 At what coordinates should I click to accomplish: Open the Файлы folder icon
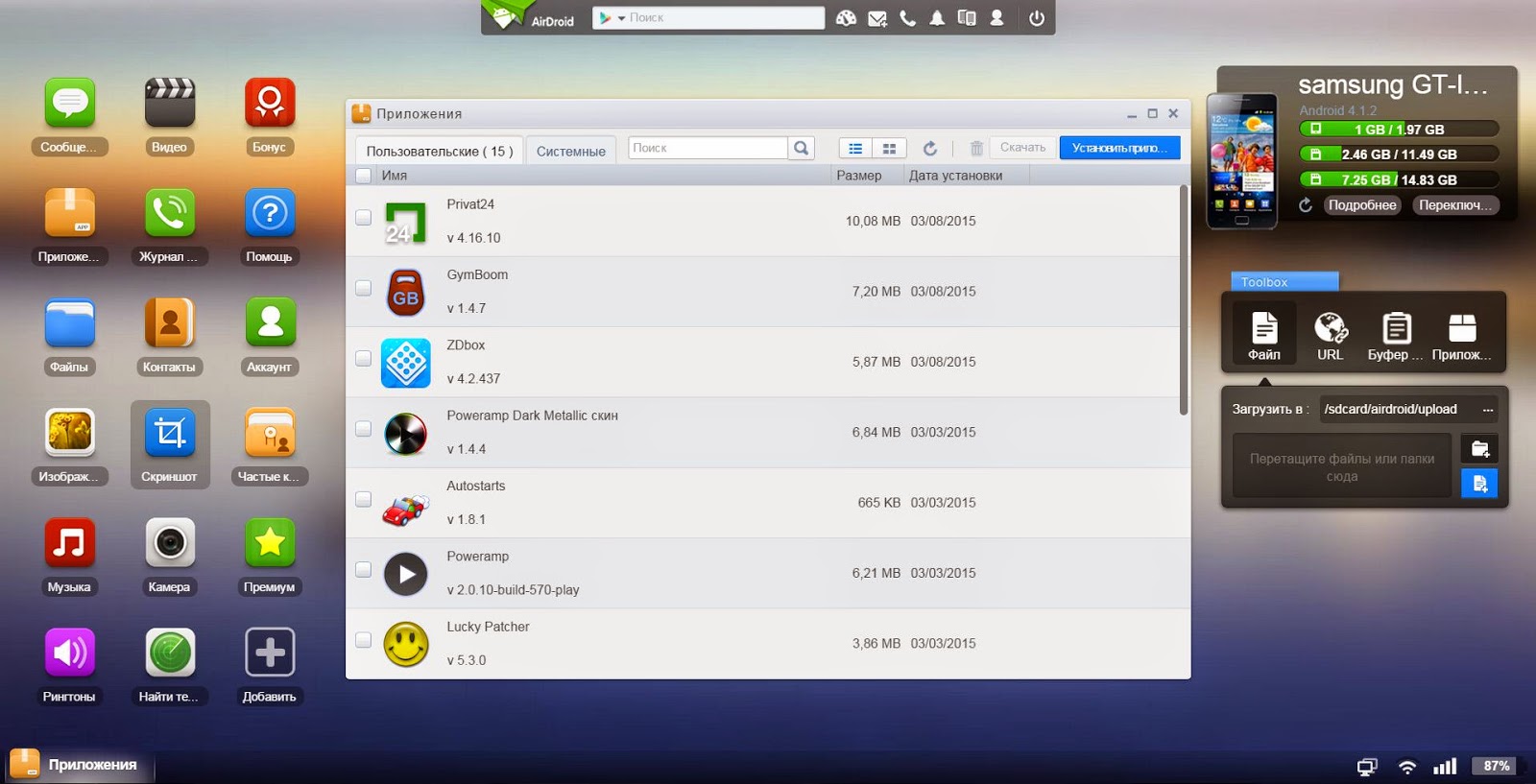pyautogui.click(x=69, y=322)
